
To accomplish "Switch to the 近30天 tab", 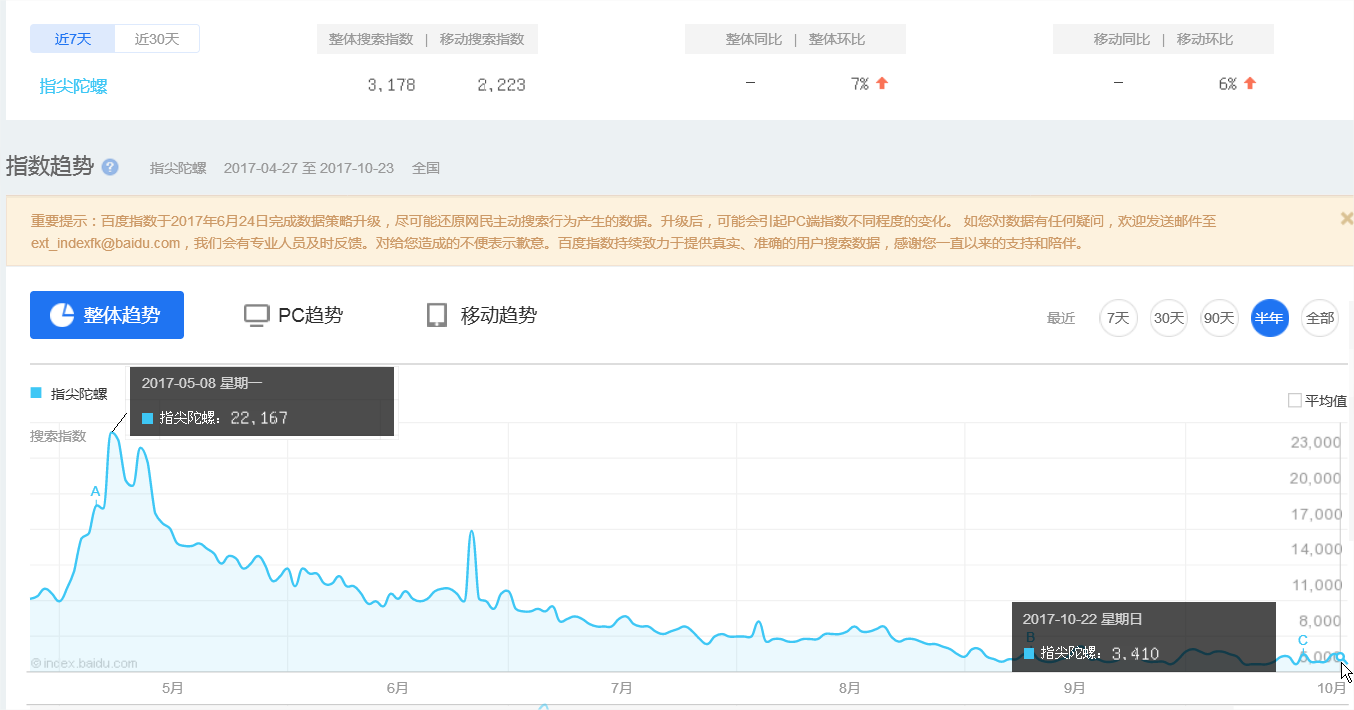I will click(157, 39).
